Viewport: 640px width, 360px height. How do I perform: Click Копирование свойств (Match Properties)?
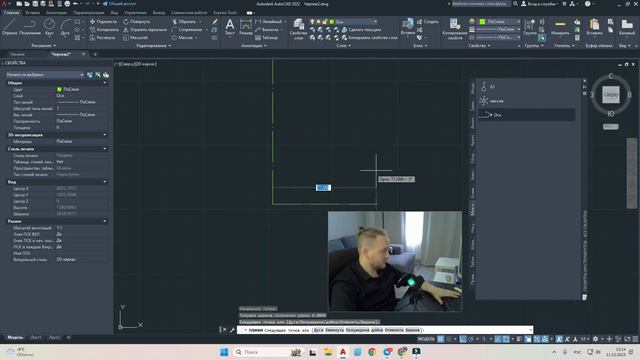click(455, 29)
